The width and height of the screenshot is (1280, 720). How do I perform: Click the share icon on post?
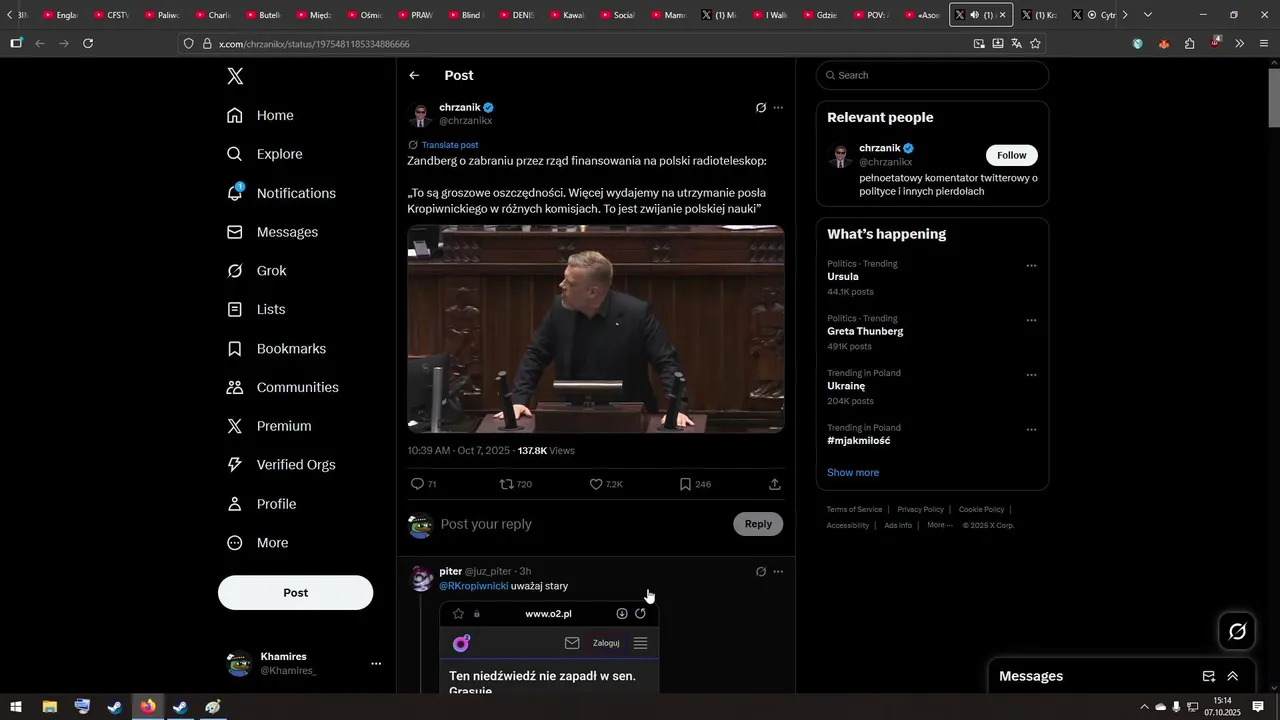(x=775, y=484)
